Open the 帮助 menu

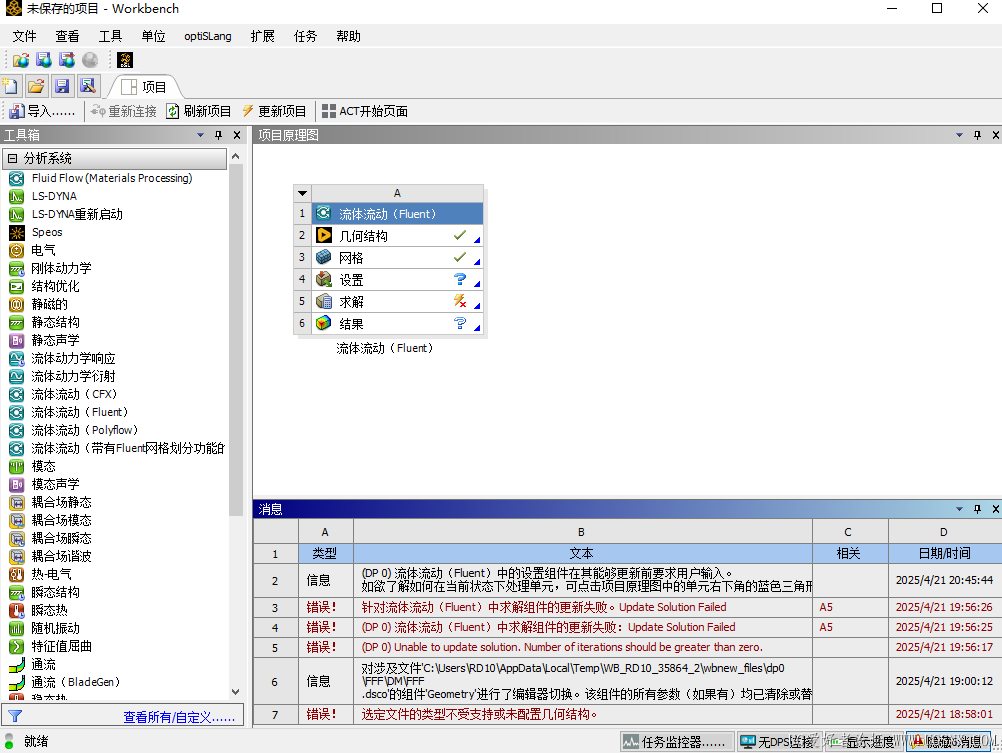[348, 36]
